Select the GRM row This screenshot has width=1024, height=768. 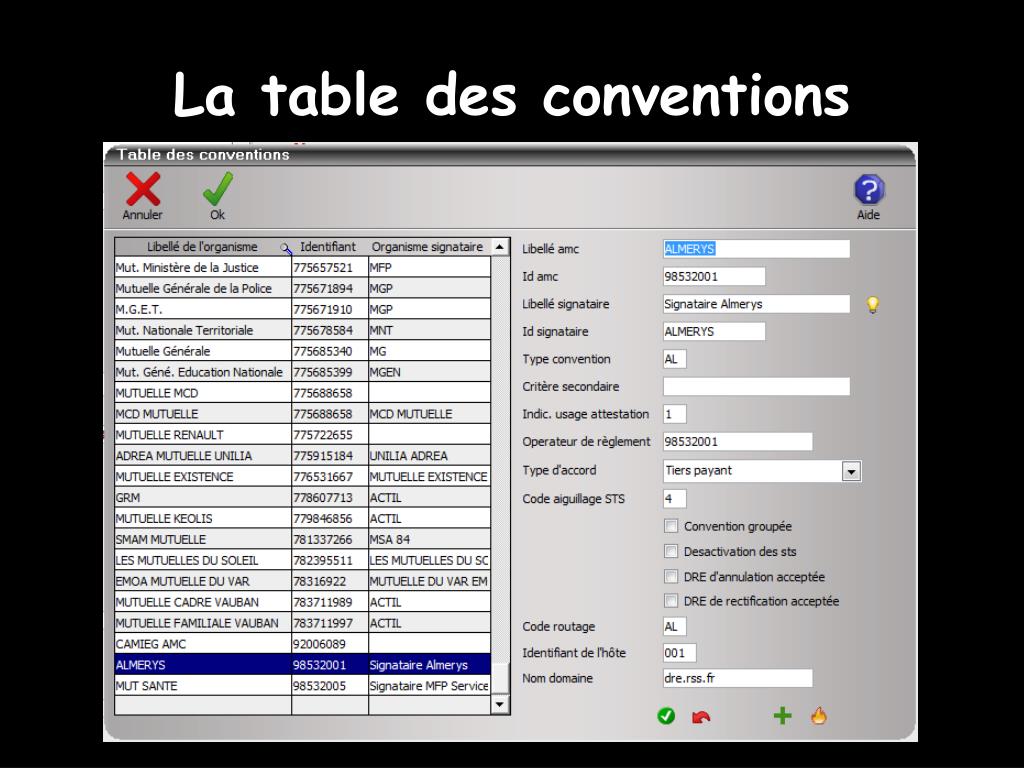click(x=302, y=497)
